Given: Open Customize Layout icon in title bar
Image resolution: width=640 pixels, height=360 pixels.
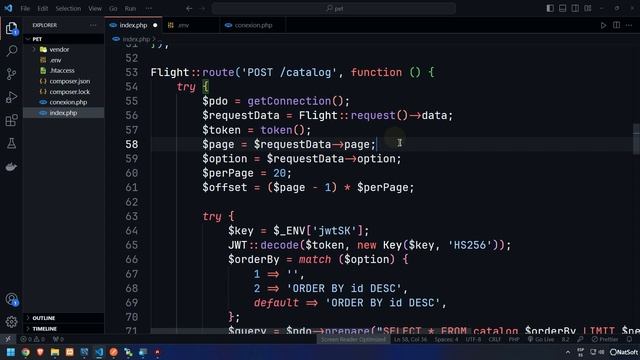Looking at the screenshot, I should pos(588,8).
